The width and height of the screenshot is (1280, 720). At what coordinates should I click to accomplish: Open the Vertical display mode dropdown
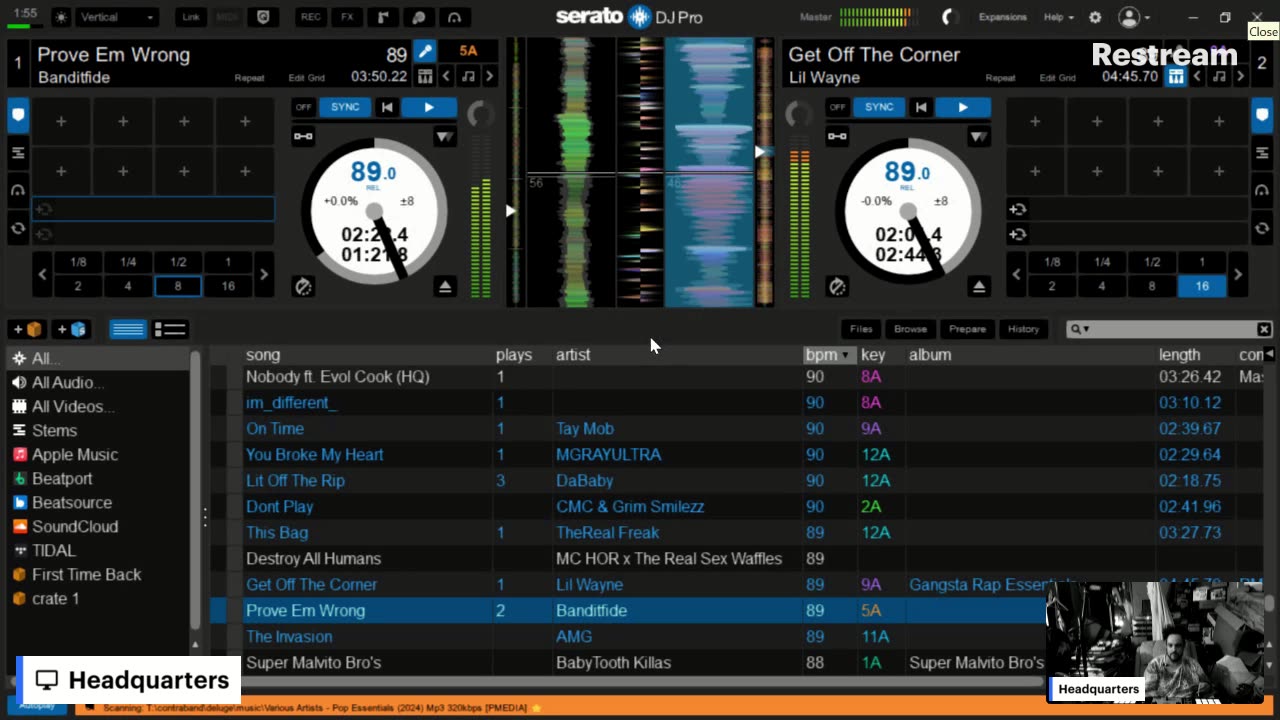pyautogui.click(x=117, y=17)
